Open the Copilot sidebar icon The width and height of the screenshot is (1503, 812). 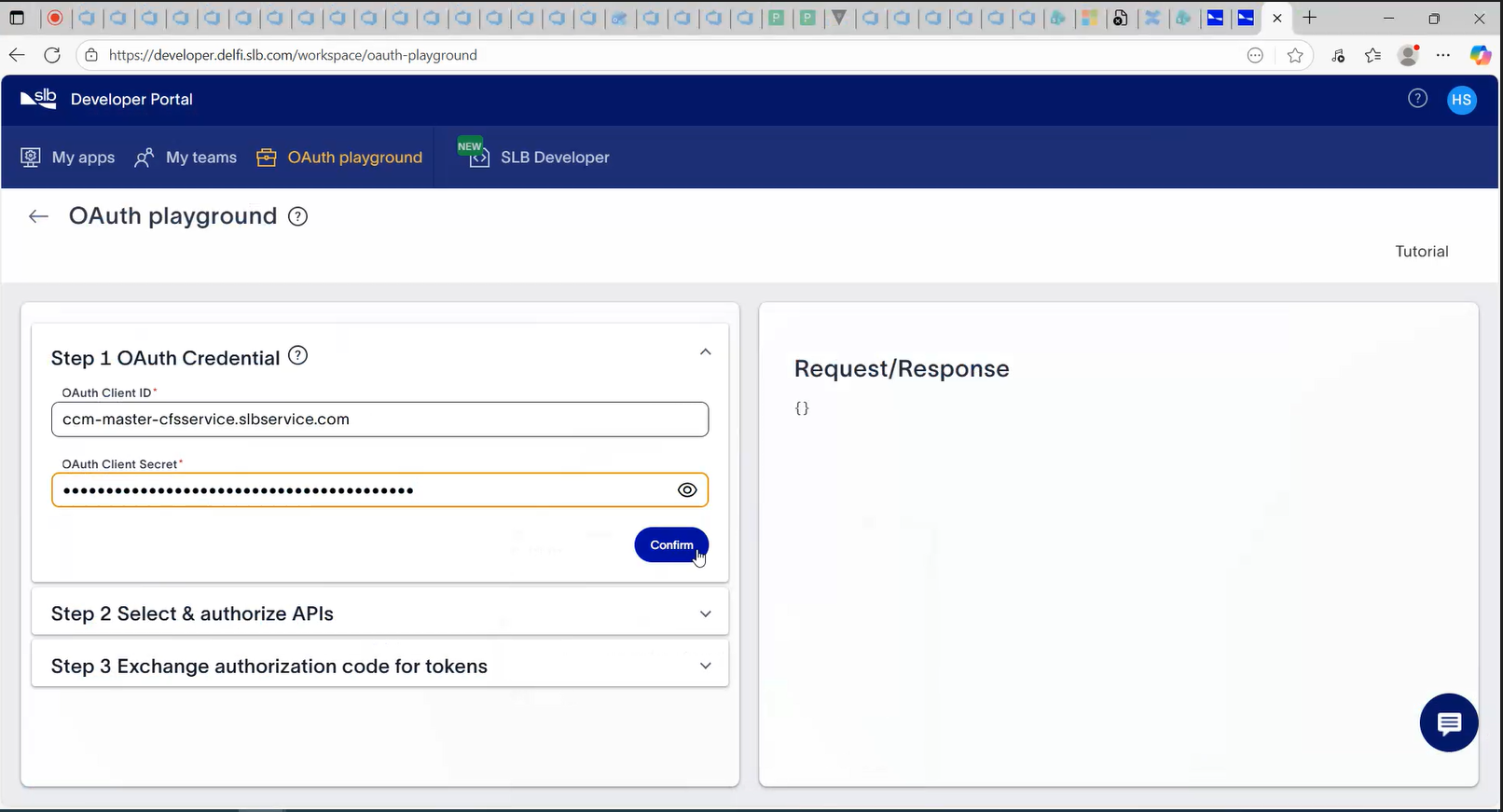click(1481, 55)
